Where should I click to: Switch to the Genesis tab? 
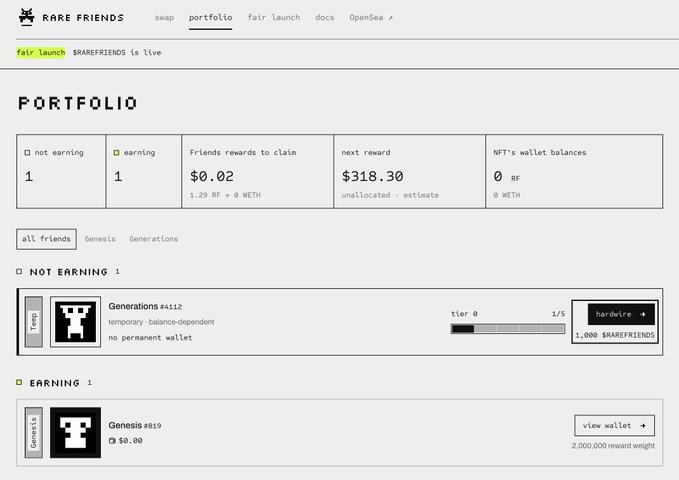pos(100,239)
